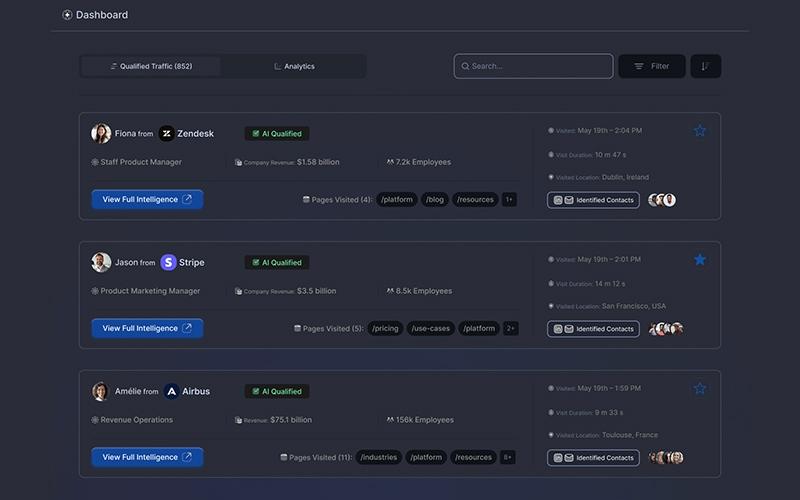Switch to Qualified Traffic (852) tab

pos(151,66)
